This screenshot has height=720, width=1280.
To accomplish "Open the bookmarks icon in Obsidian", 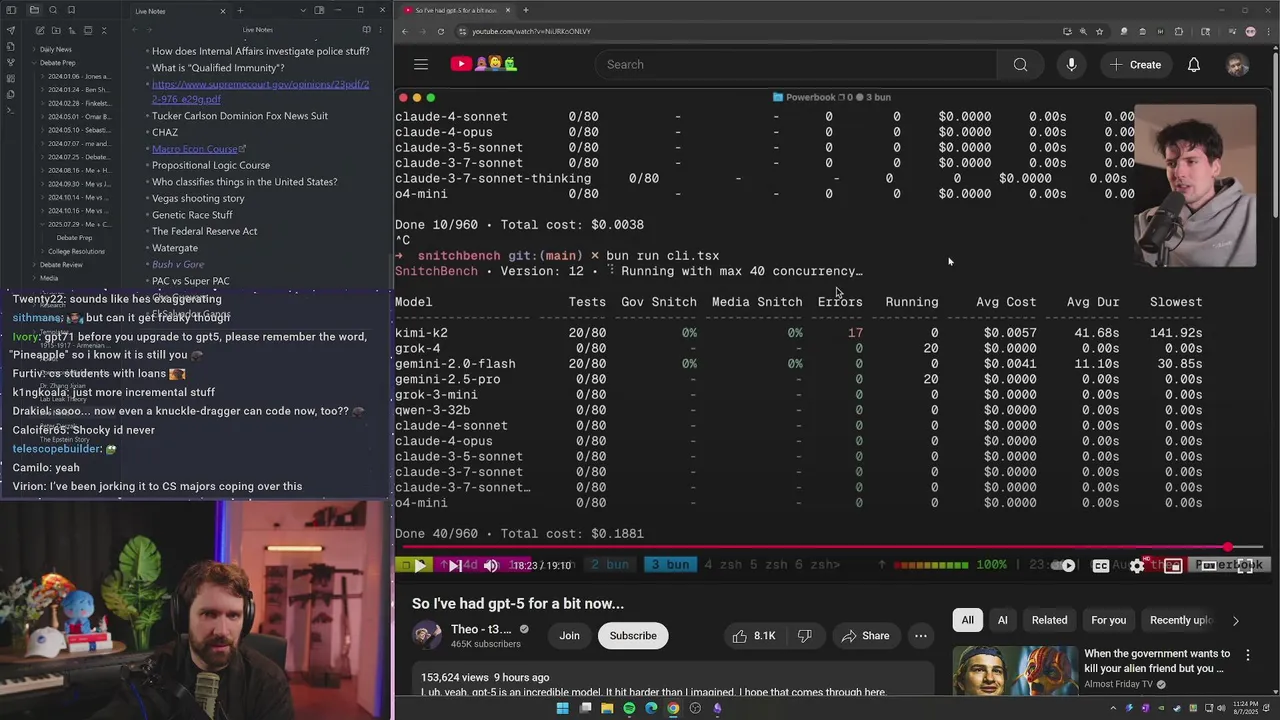I will coord(71,10).
